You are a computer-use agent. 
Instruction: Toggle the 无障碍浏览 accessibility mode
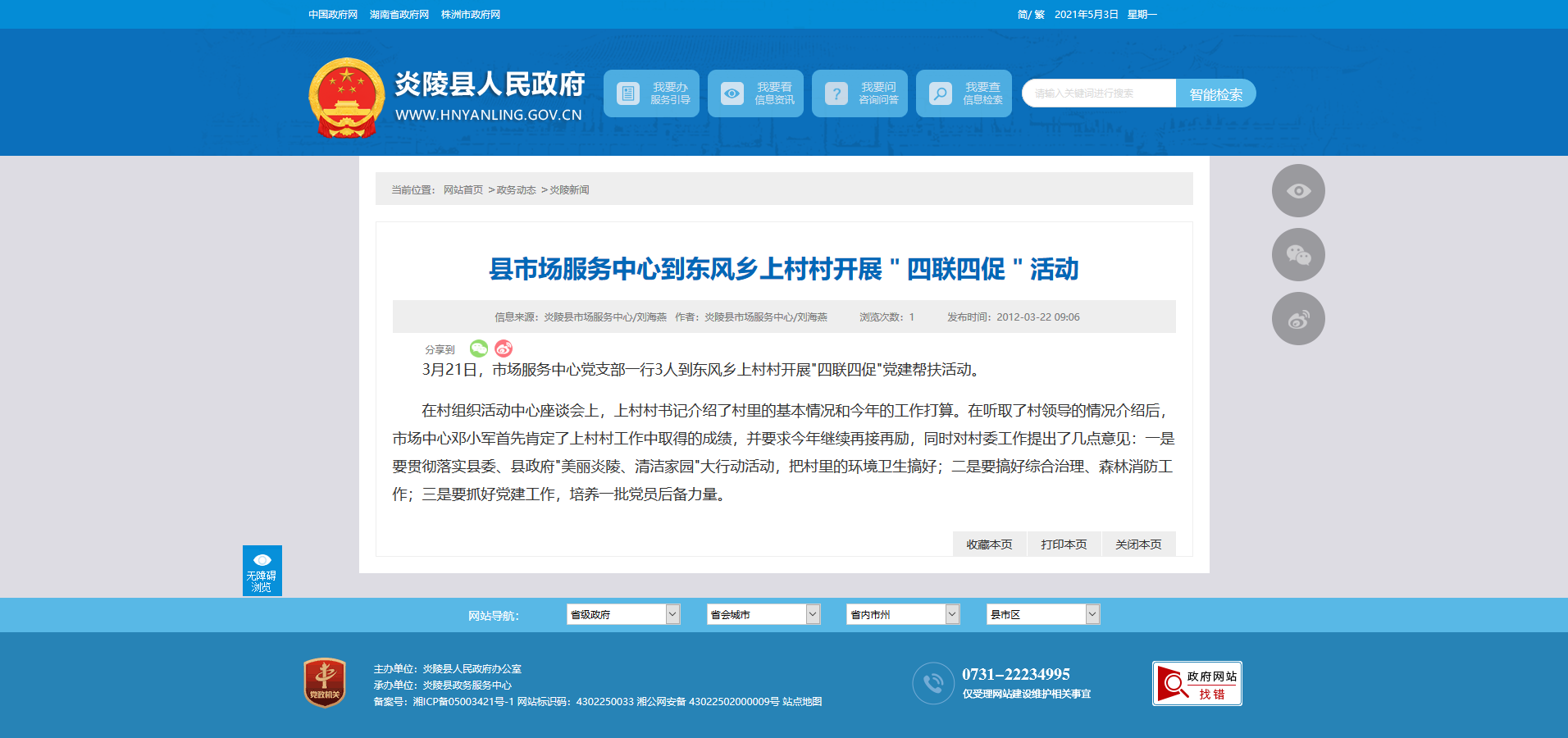262,571
